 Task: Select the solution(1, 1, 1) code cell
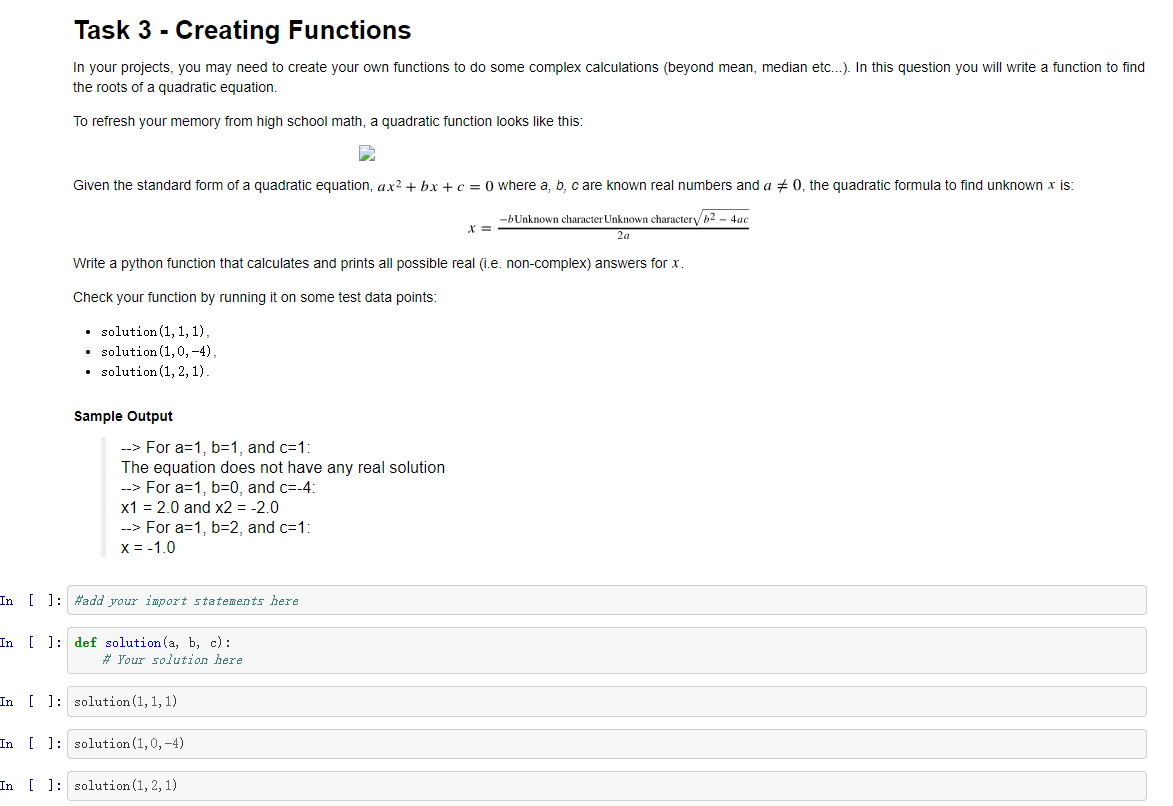400,701
